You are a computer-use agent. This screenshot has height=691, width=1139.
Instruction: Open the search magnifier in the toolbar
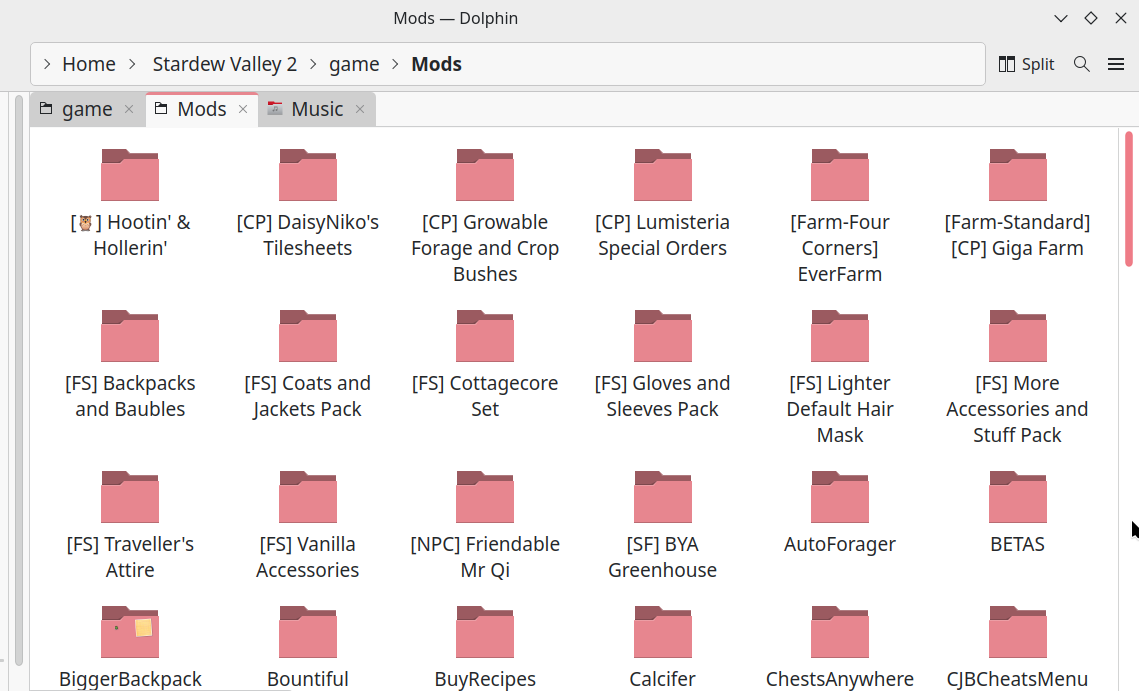click(1082, 64)
